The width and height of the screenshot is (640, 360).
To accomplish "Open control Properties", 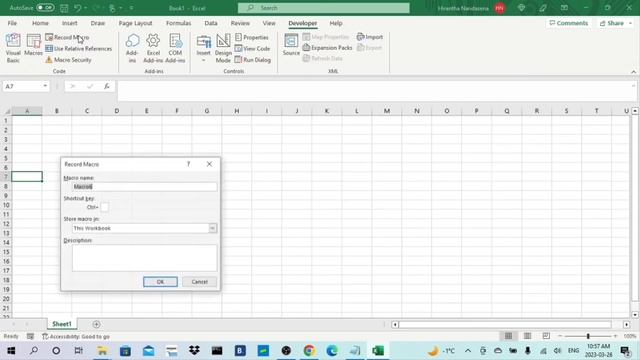I will pyautogui.click(x=252, y=37).
